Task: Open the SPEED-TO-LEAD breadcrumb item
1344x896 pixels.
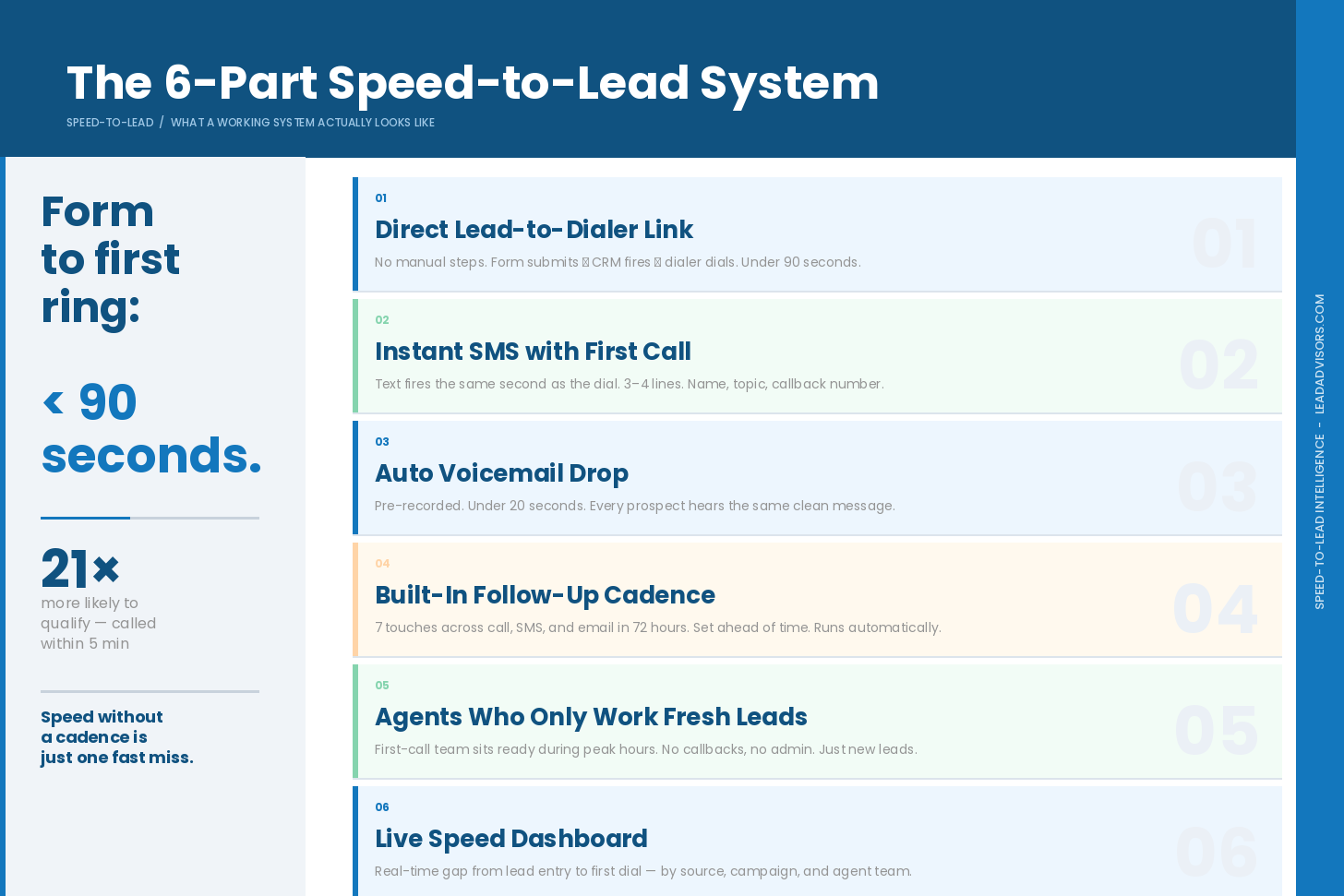Action: pyautogui.click(x=109, y=122)
